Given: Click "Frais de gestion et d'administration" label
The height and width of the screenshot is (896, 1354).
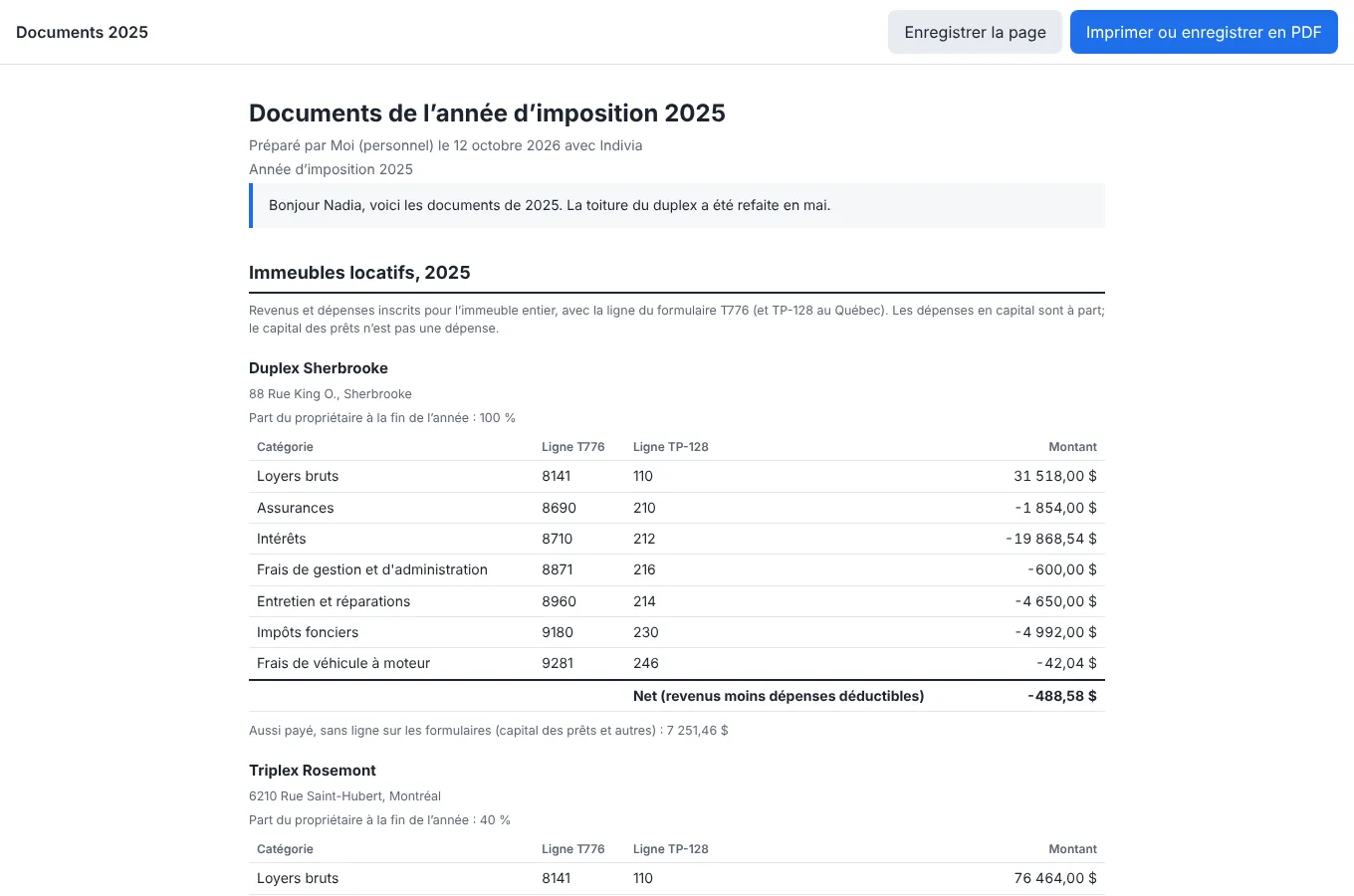Looking at the screenshot, I should [372, 569].
